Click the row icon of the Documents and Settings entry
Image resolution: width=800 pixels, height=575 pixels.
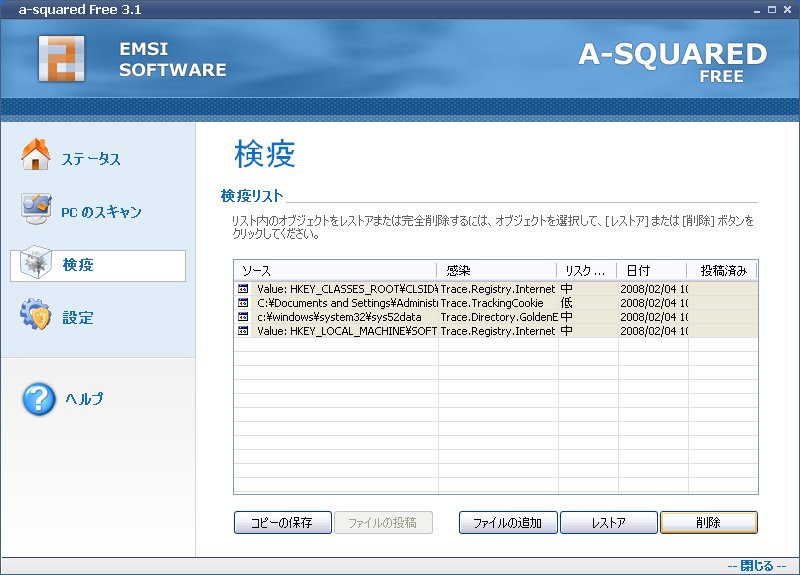tap(243, 303)
